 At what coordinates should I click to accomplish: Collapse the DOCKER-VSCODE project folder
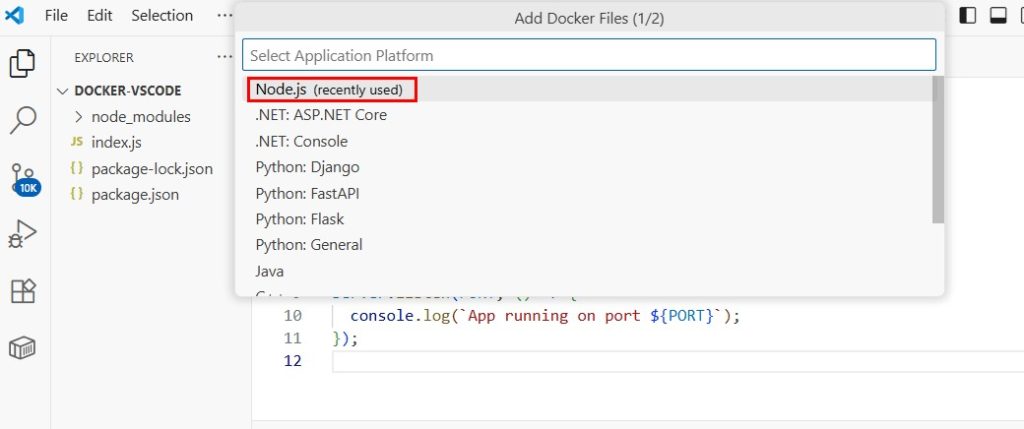66,90
